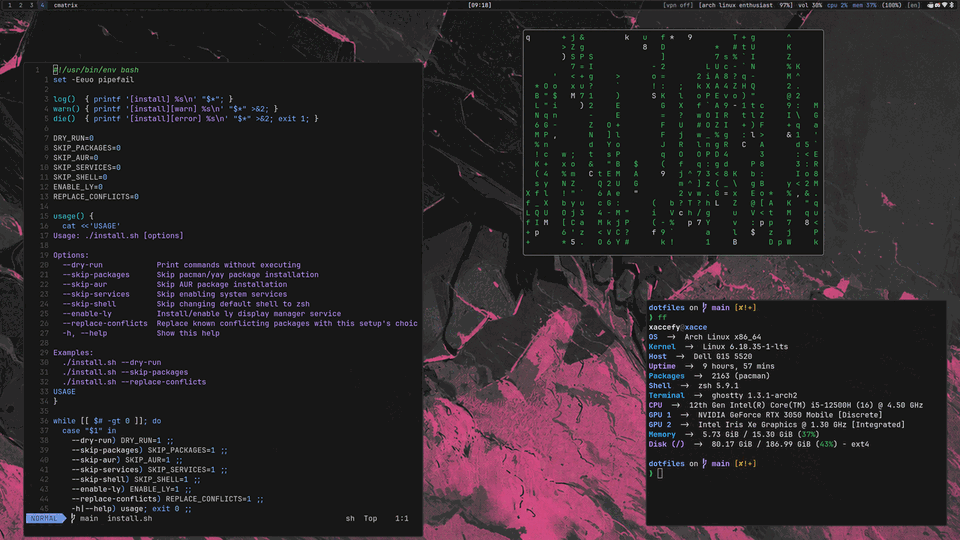Click the xaccefy@xacce header in fastfetch output
The image size is (960, 540).
[x=678, y=328]
